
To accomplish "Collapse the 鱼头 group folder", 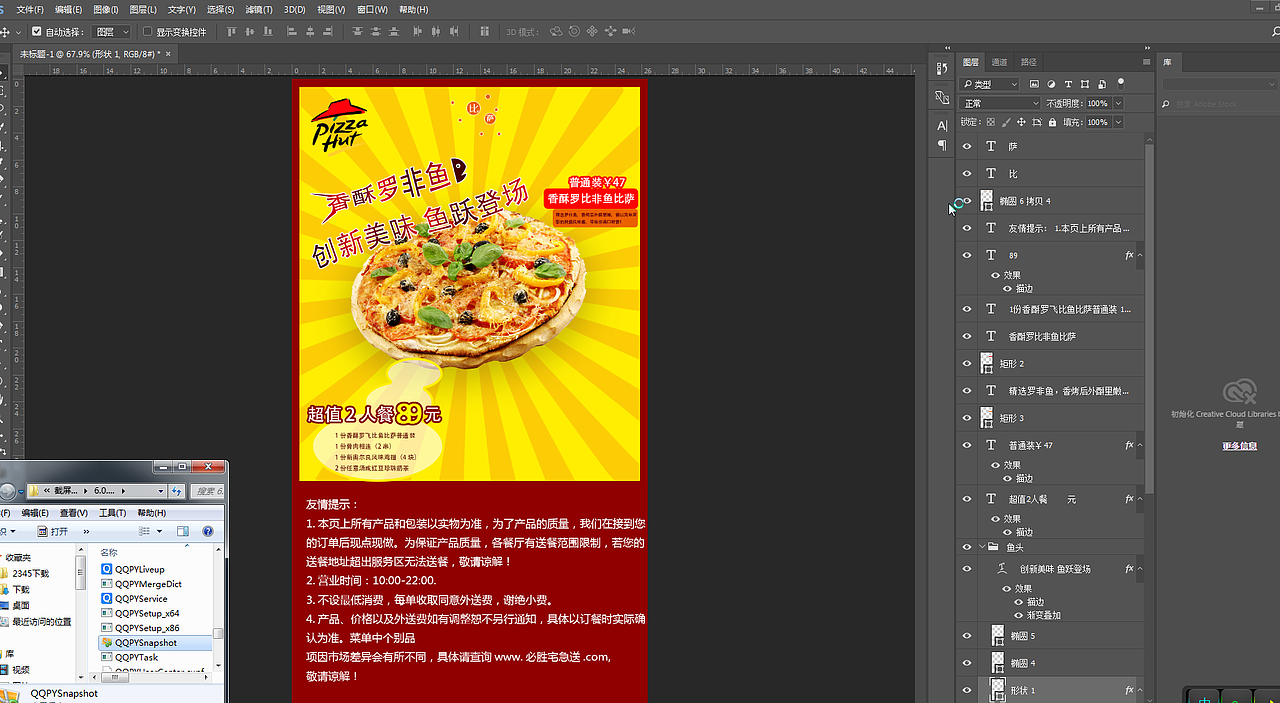I will (x=980, y=547).
